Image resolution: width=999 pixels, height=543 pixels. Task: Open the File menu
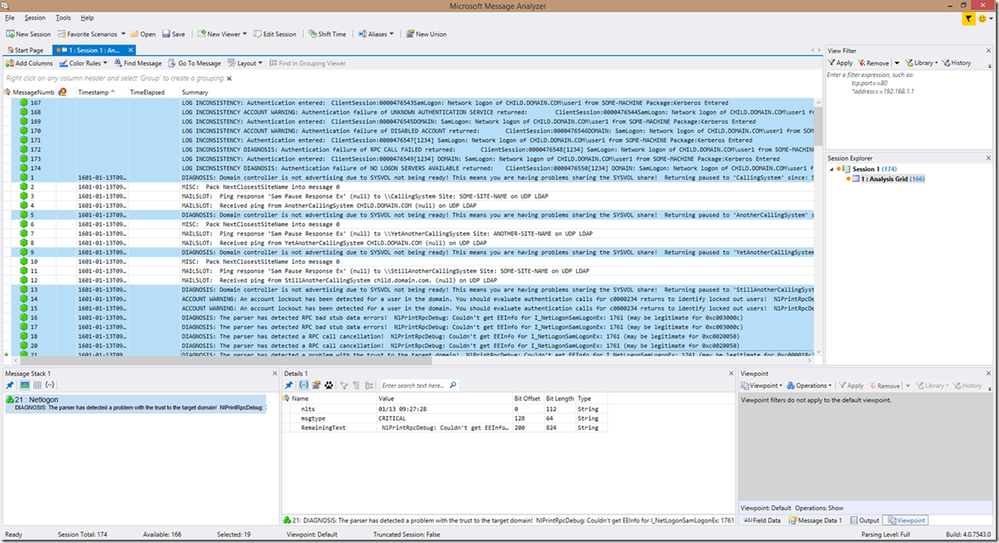(x=10, y=18)
